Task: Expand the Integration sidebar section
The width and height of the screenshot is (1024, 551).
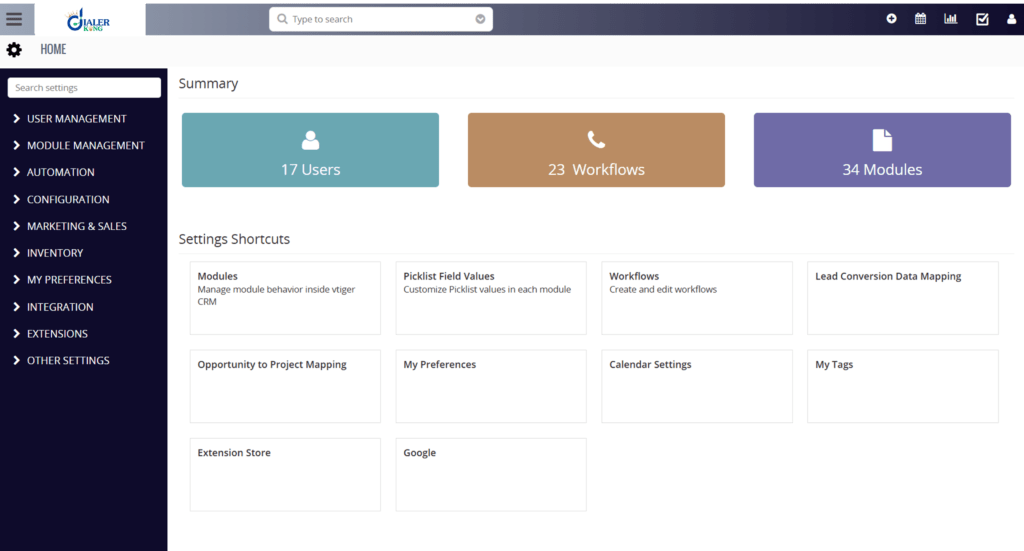Action: click(x=60, y=307)
